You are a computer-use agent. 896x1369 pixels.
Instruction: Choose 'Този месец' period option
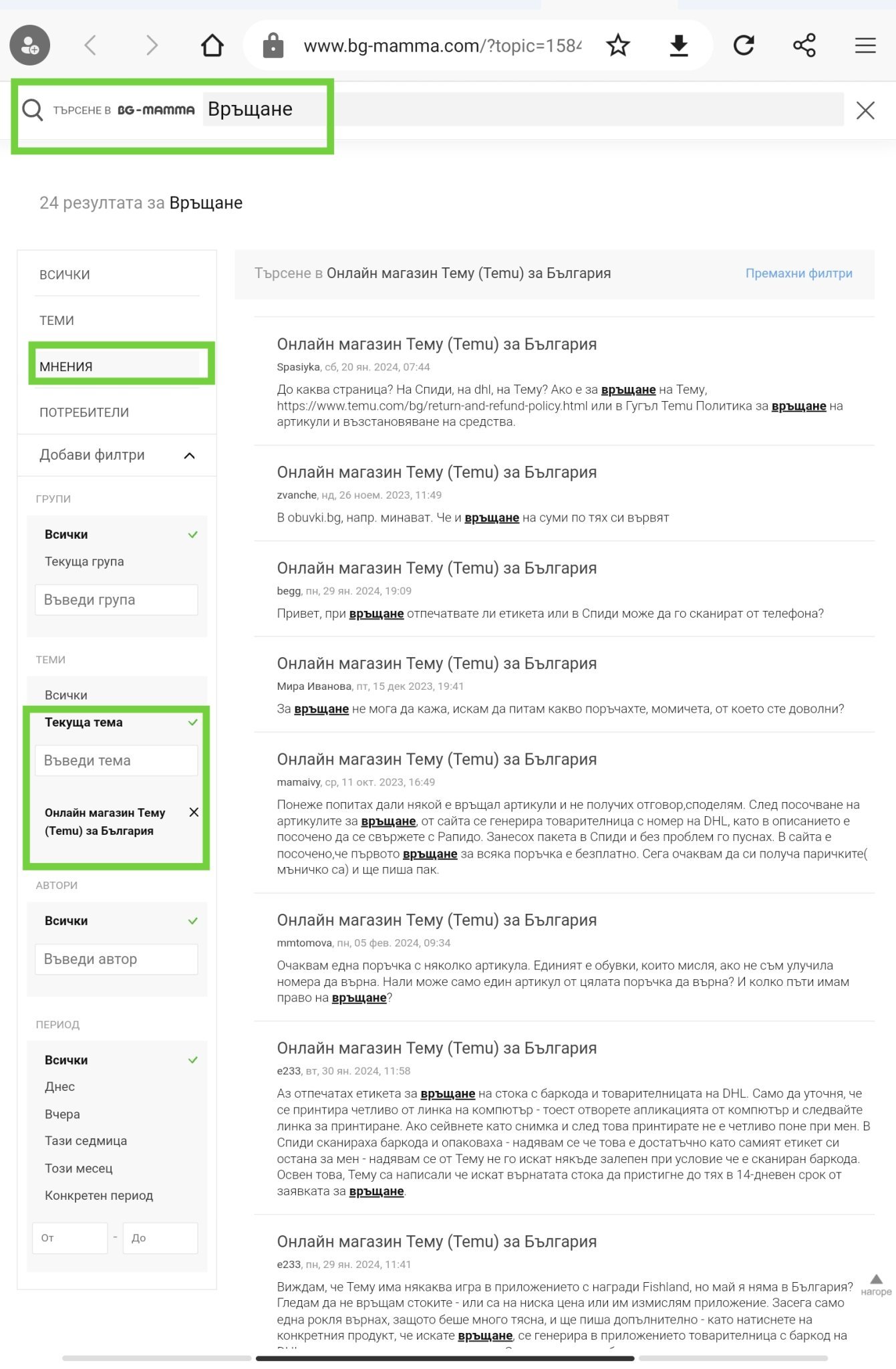click(79, 1168)
